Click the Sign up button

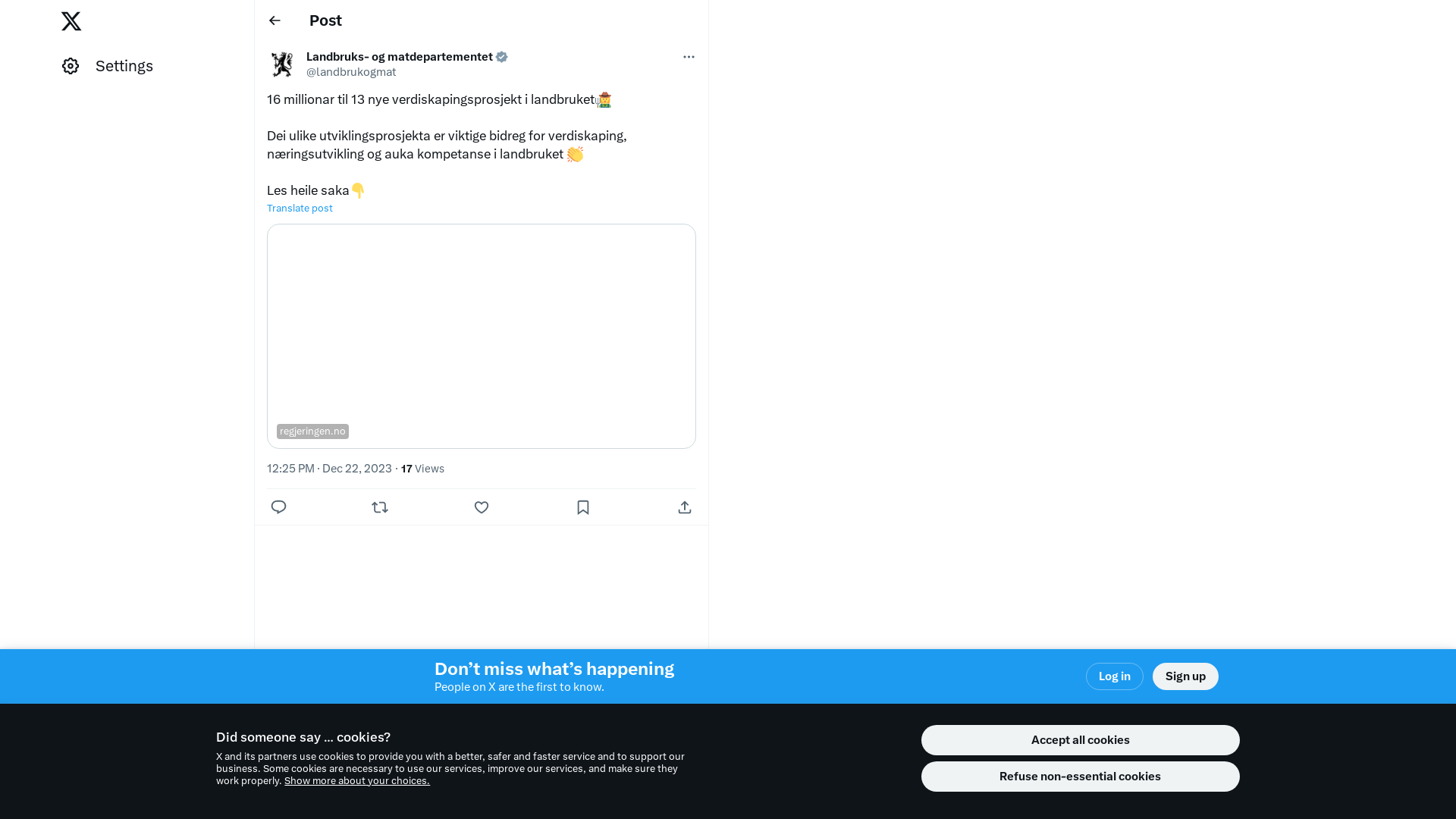tap(1185, 676)
